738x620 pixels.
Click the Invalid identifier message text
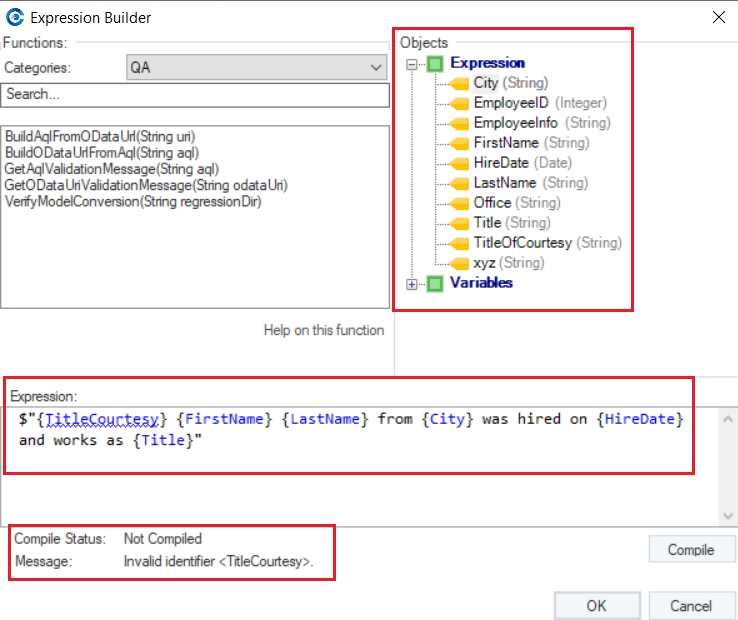(218, 561)
